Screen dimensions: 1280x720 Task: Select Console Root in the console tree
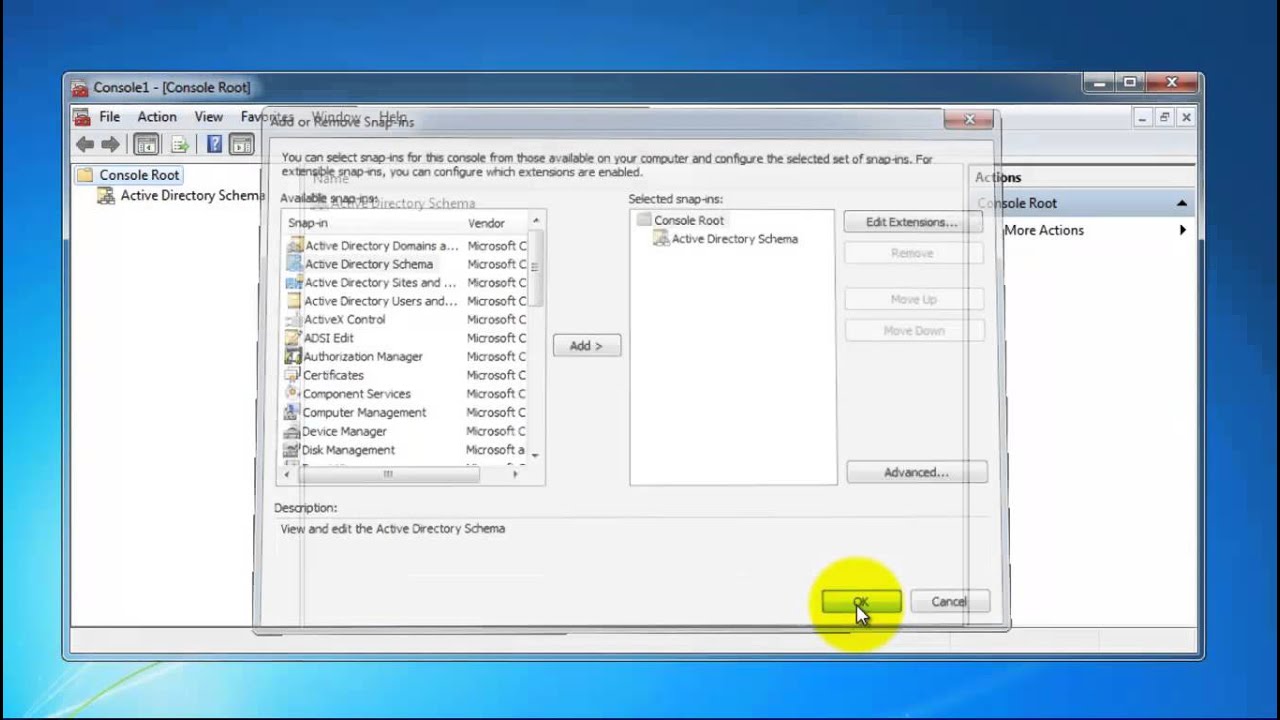pyautogui.click(x=139, y=175)
